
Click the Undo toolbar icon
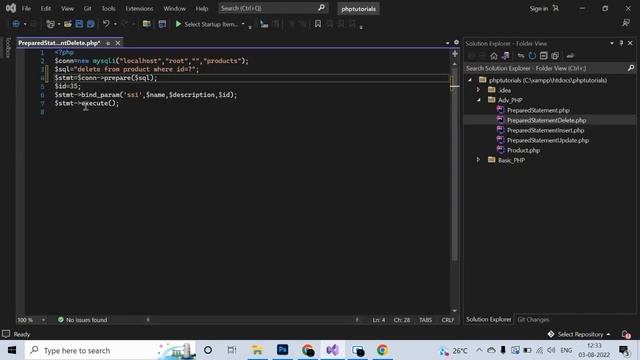(x=106, y=24)
